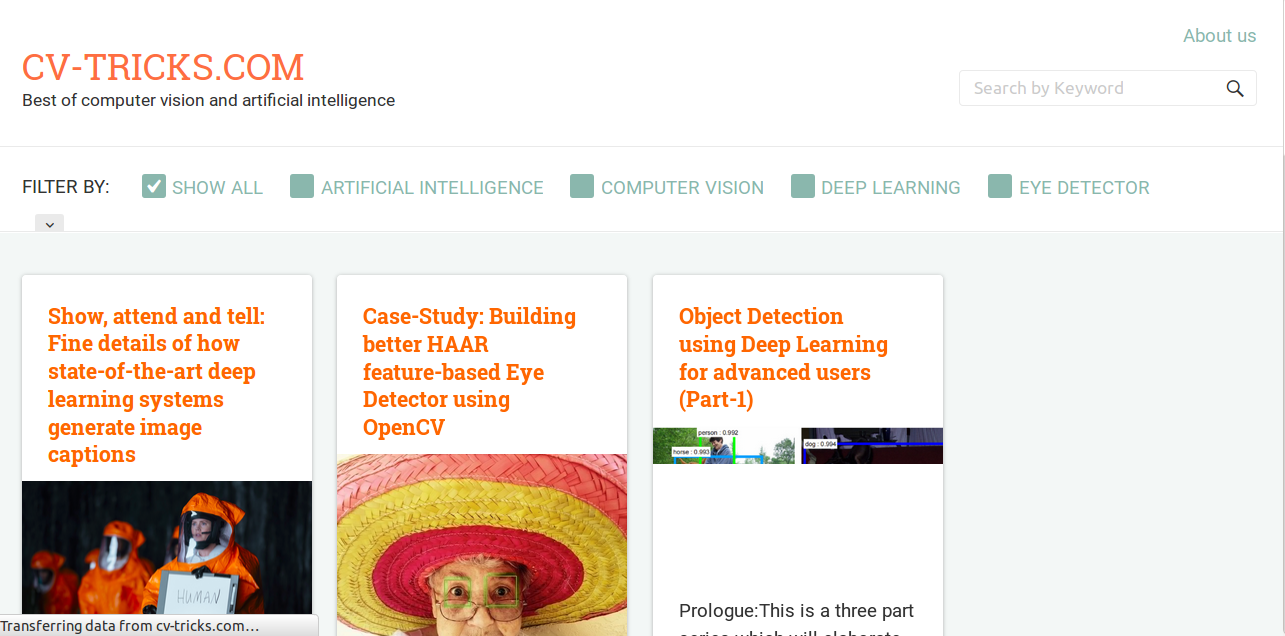Open Object Detection using Deep Learning article

(783, 358)
